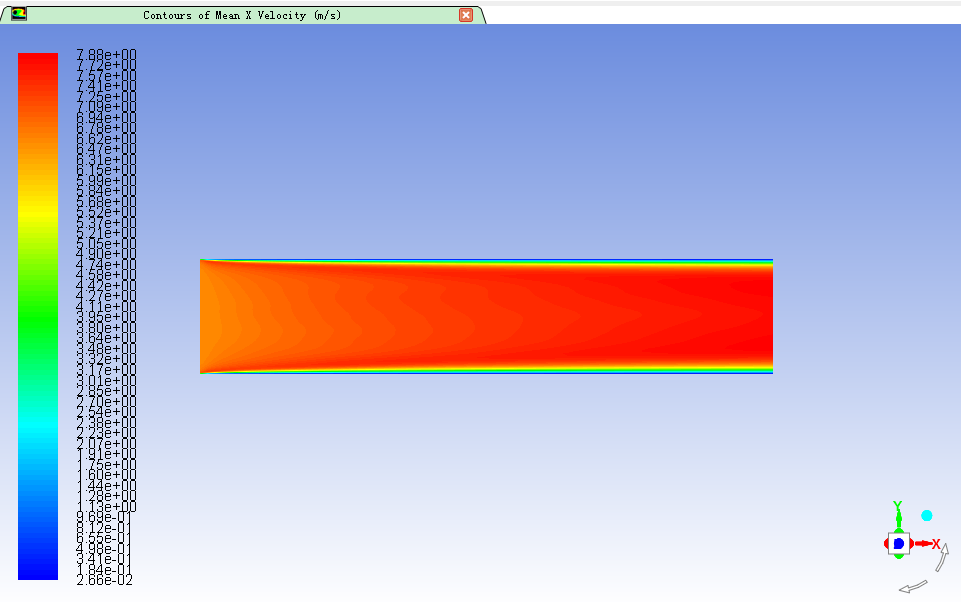Close the contour display window
Viewport: 961px width, 602px height.
(x=464, y=14)
